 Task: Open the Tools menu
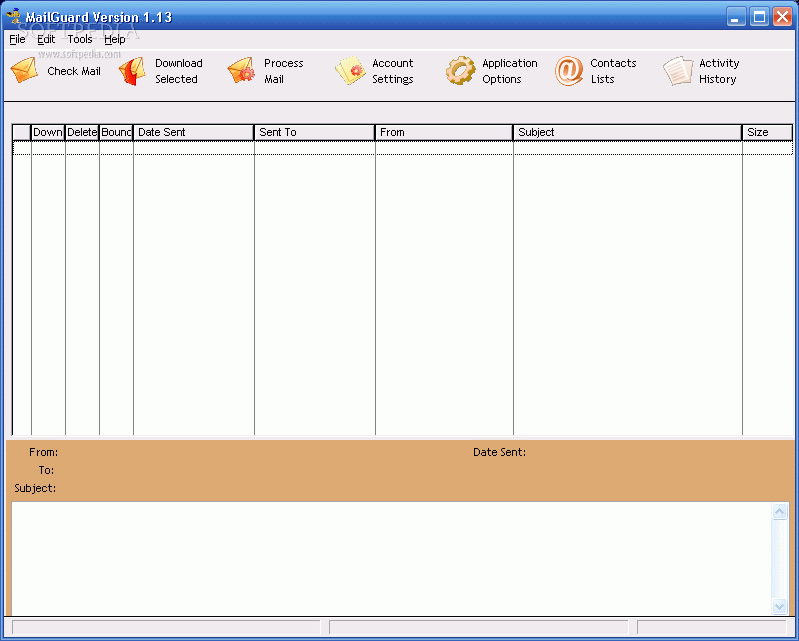(x=80, y=39)
